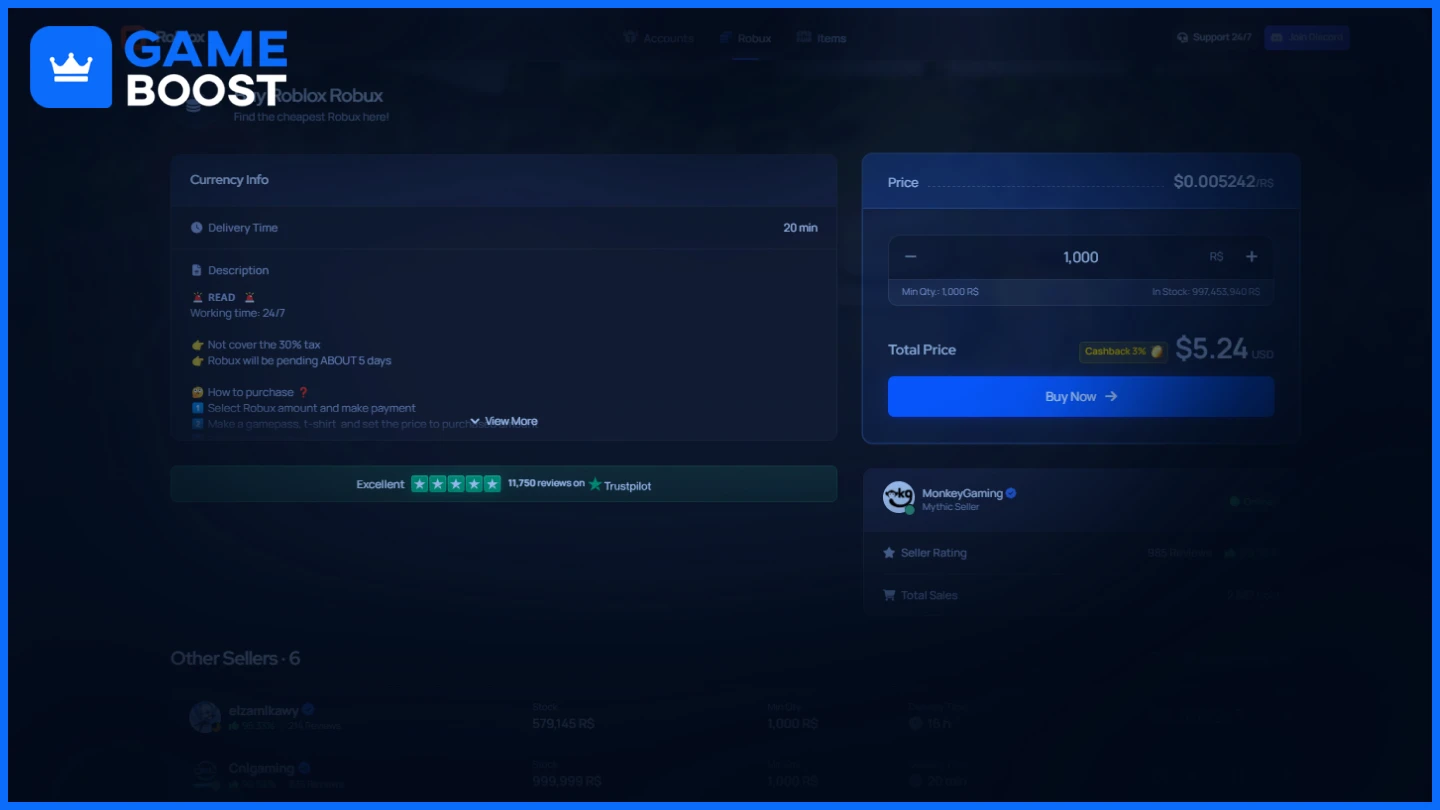Screen dimensions: 1440x810
Task: Click the "READ" line in the description
Action: pos(223,297)
